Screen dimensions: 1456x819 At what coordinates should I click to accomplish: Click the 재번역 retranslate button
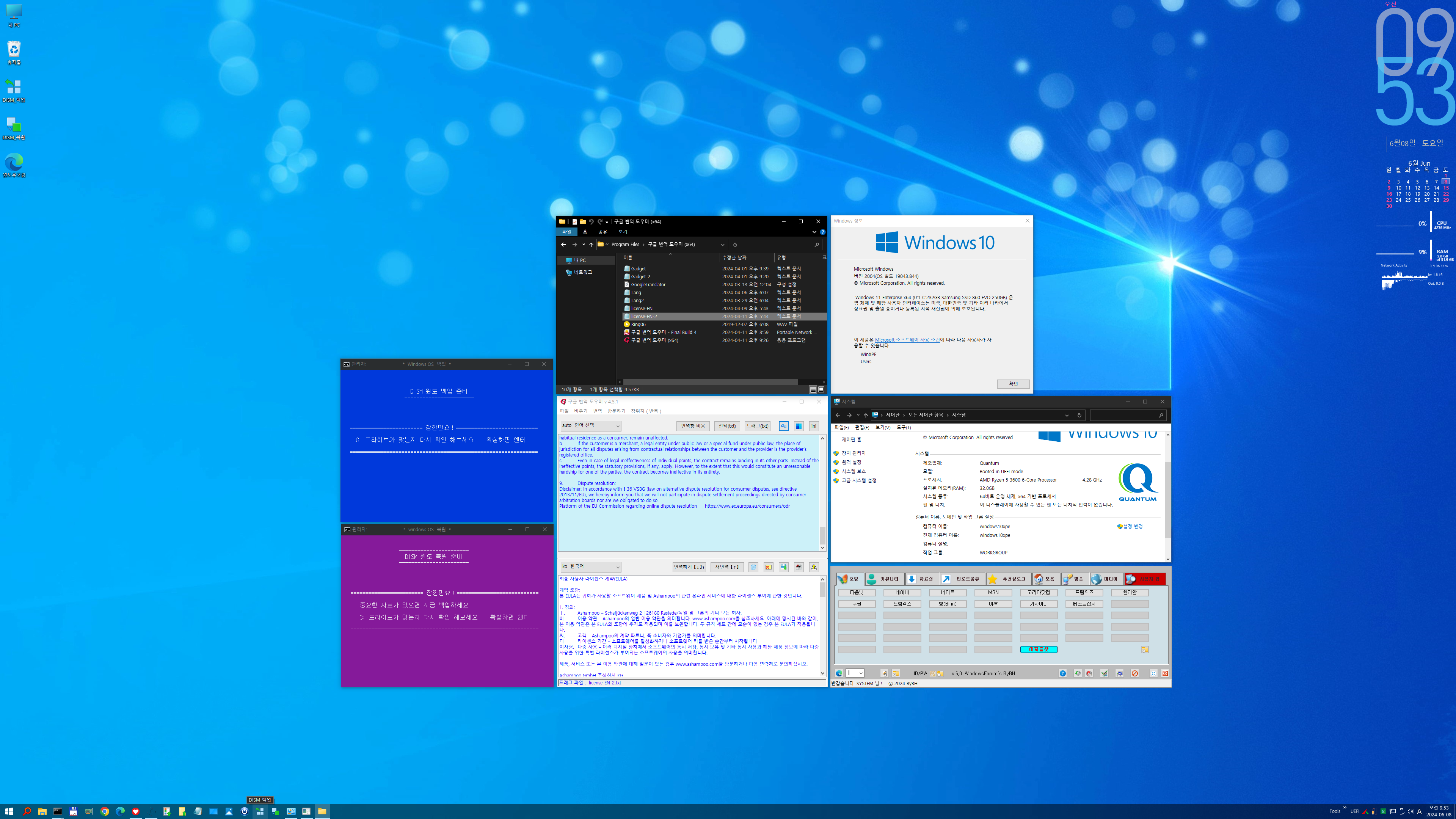[x=727, y=567]
